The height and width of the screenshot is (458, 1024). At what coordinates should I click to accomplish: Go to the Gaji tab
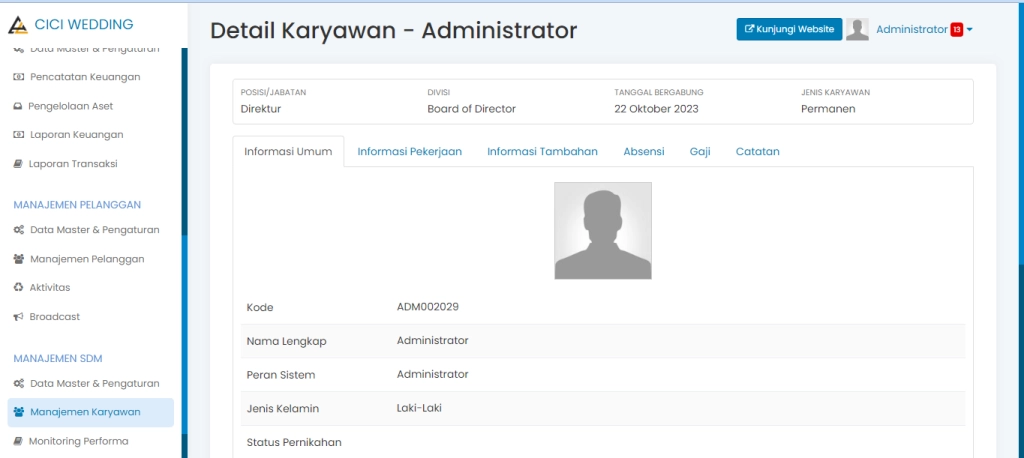coord(700,152)
